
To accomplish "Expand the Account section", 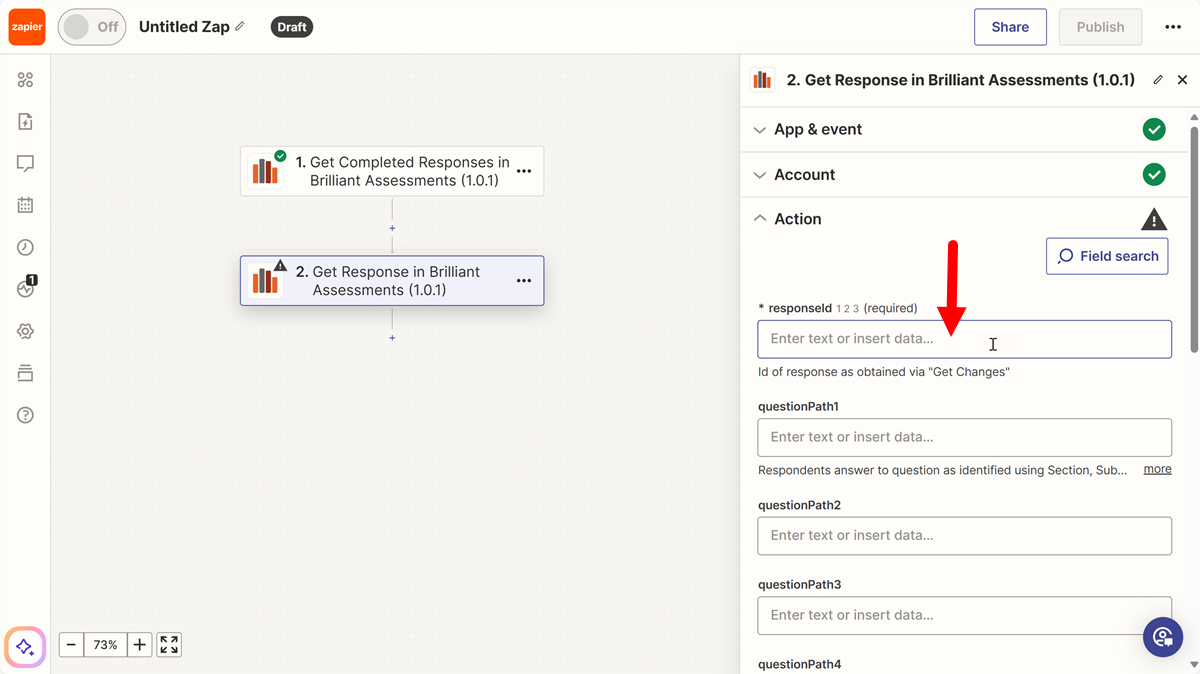I will (x=803, y=174).
